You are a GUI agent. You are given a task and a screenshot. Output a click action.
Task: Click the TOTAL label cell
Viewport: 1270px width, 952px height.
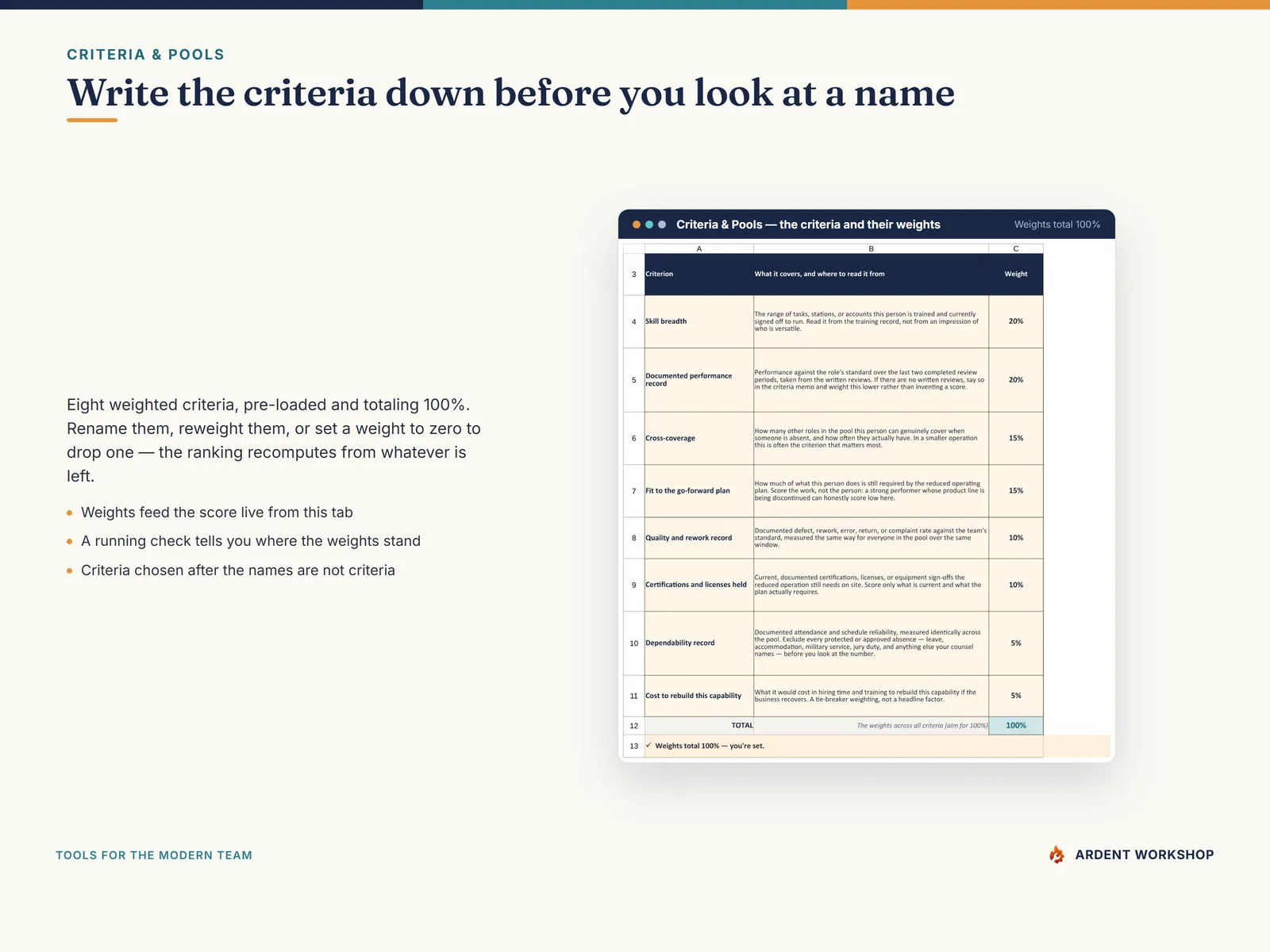pyautogui.click(x=699, y=726)
